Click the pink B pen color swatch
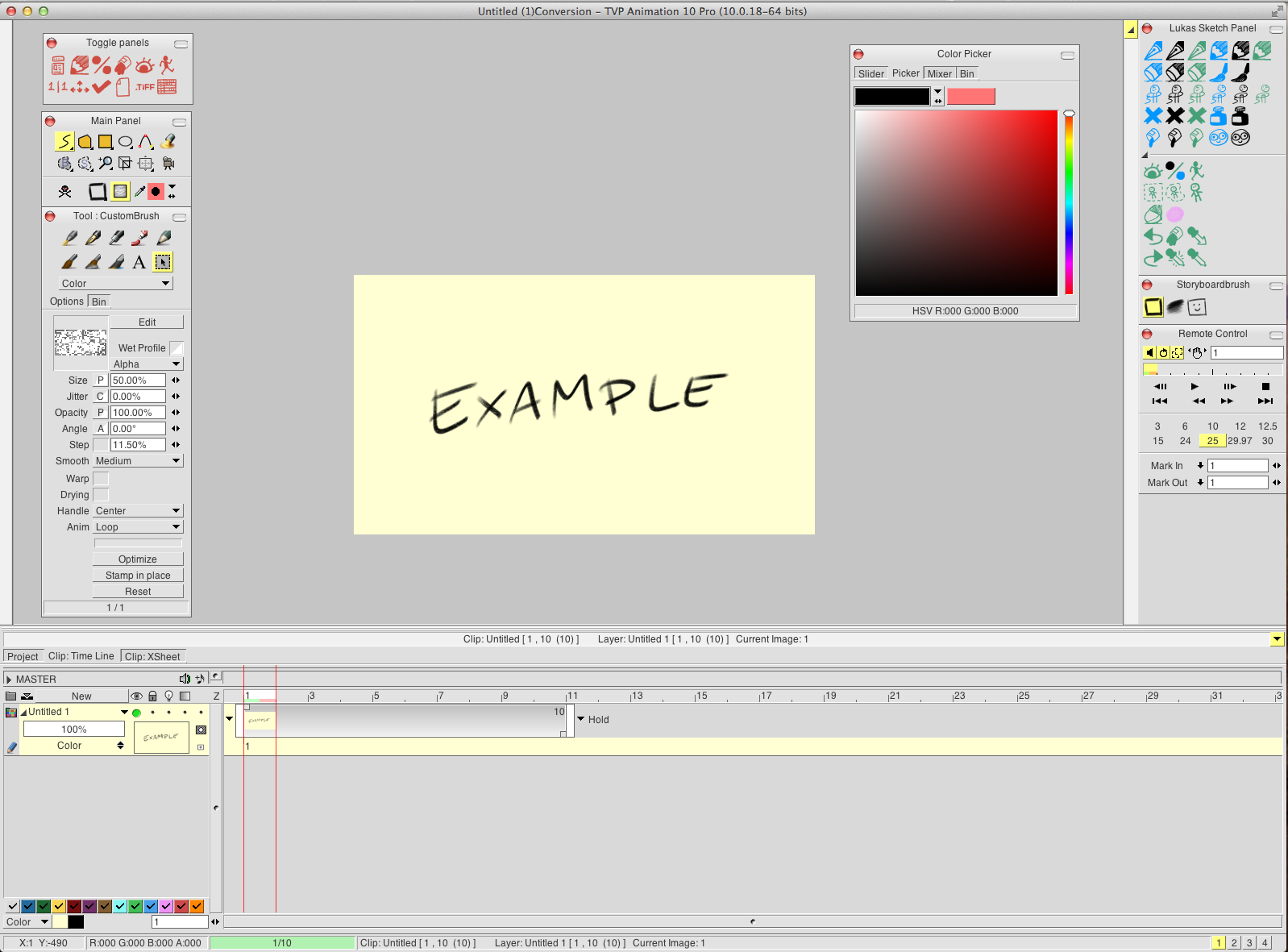The height and width of the screenshot is (952, 1288). pos(970,97)
